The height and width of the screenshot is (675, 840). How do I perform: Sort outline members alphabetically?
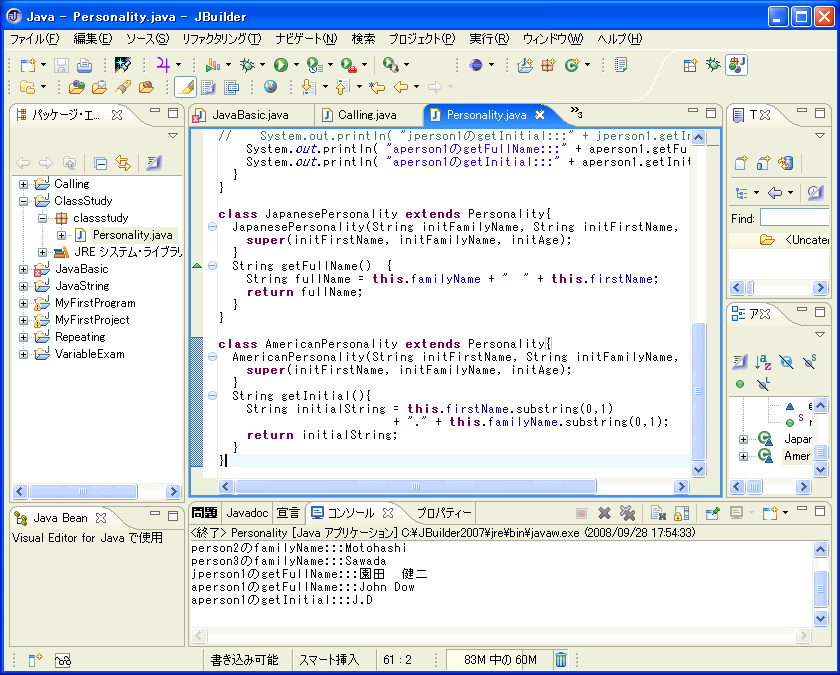[763, 361]
